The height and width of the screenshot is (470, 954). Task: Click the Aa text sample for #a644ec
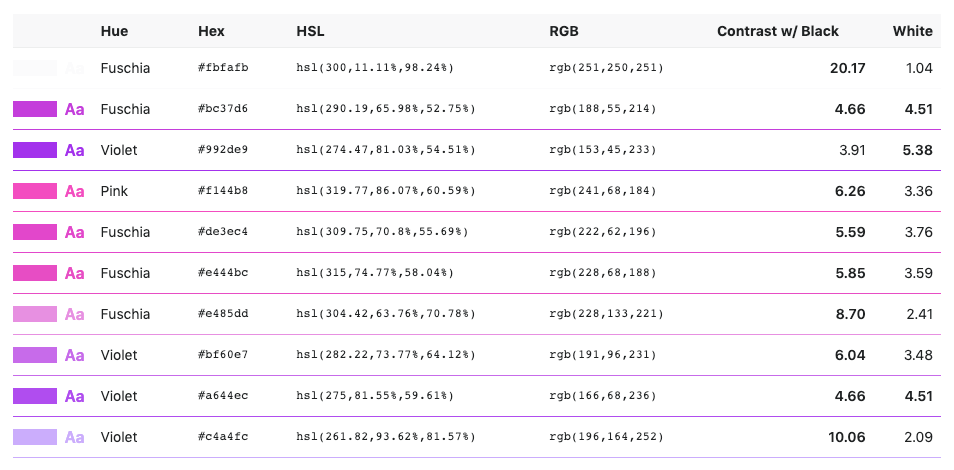pos(74,396)
